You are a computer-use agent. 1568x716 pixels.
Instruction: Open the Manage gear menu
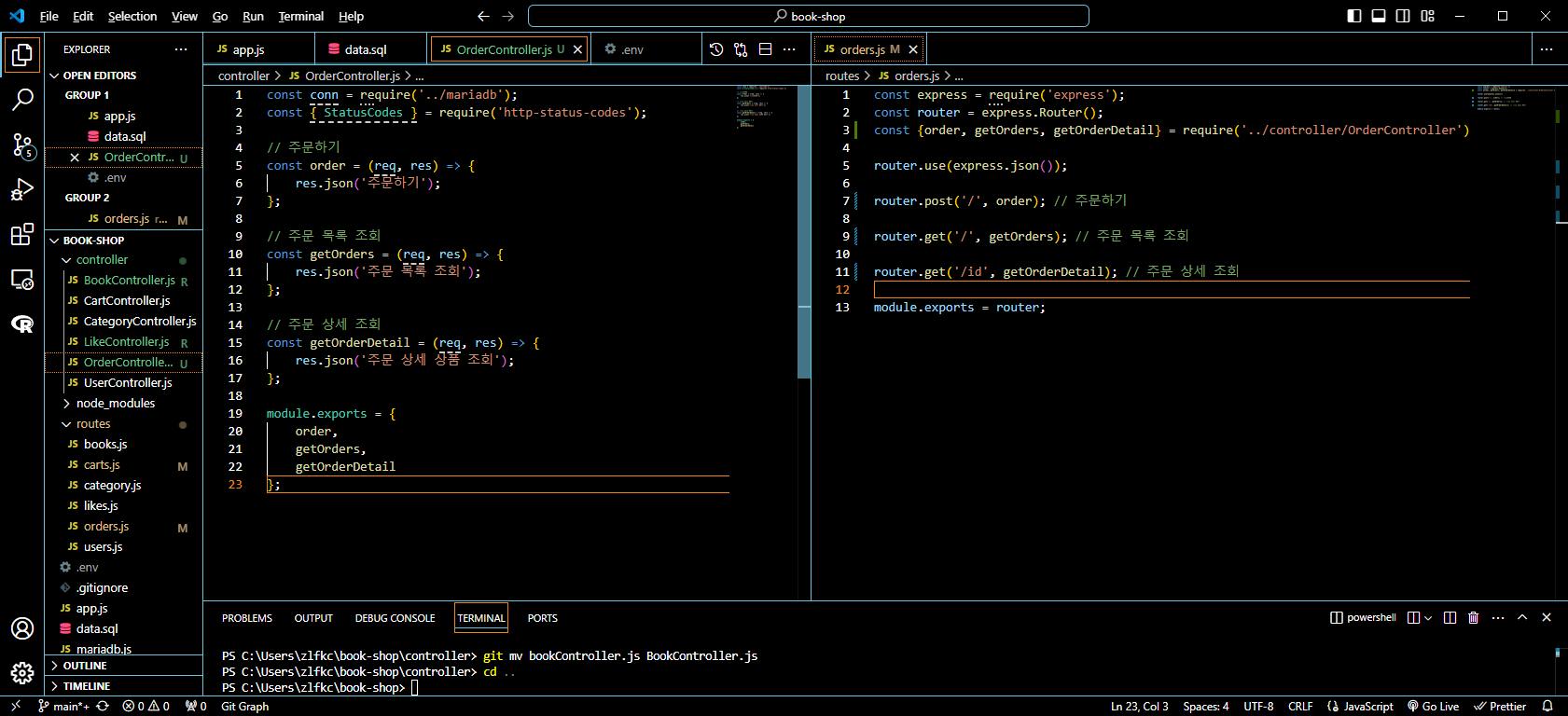pyautogui.click(x=22, y=672)
